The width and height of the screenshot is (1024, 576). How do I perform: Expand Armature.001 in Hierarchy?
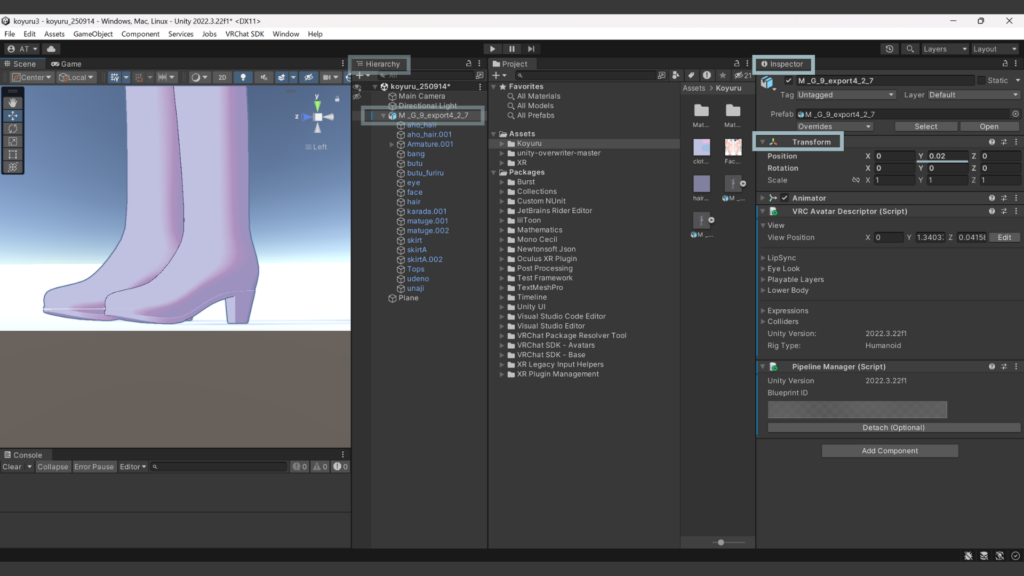[392, 144]
